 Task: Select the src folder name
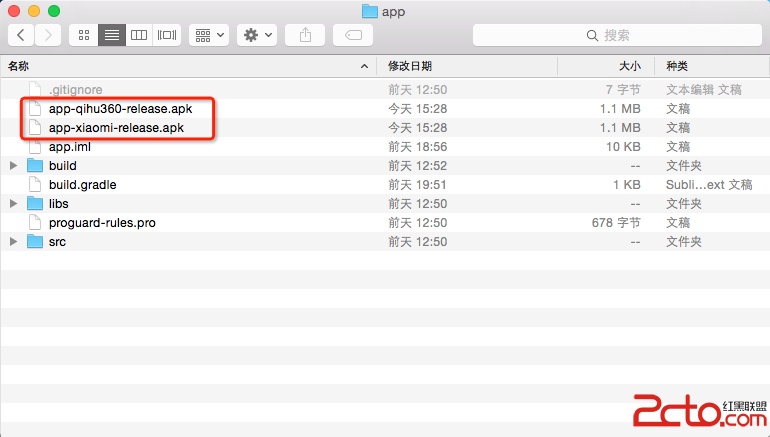(57, 242)
